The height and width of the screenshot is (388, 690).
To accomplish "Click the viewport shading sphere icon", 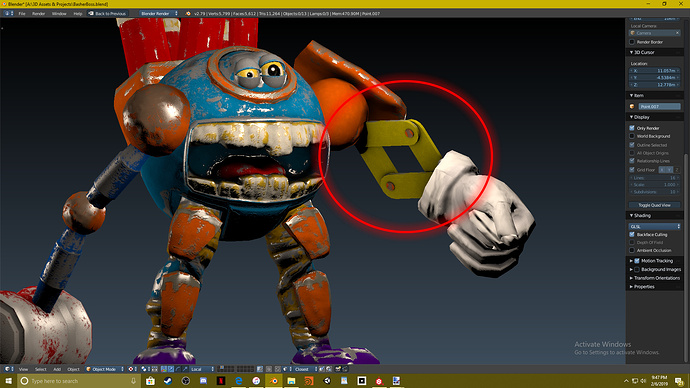I will 131,369.
